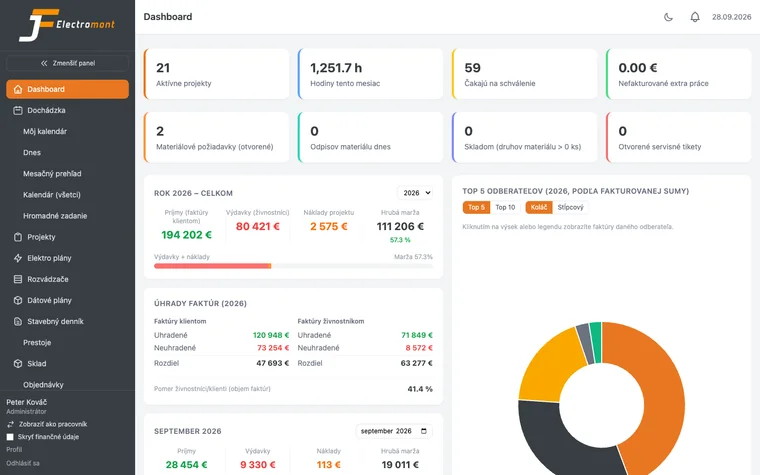Open Materiálové požiadavky (otvorené) card
This screenshot has width=760, height=475.
[x=216, y=137]
